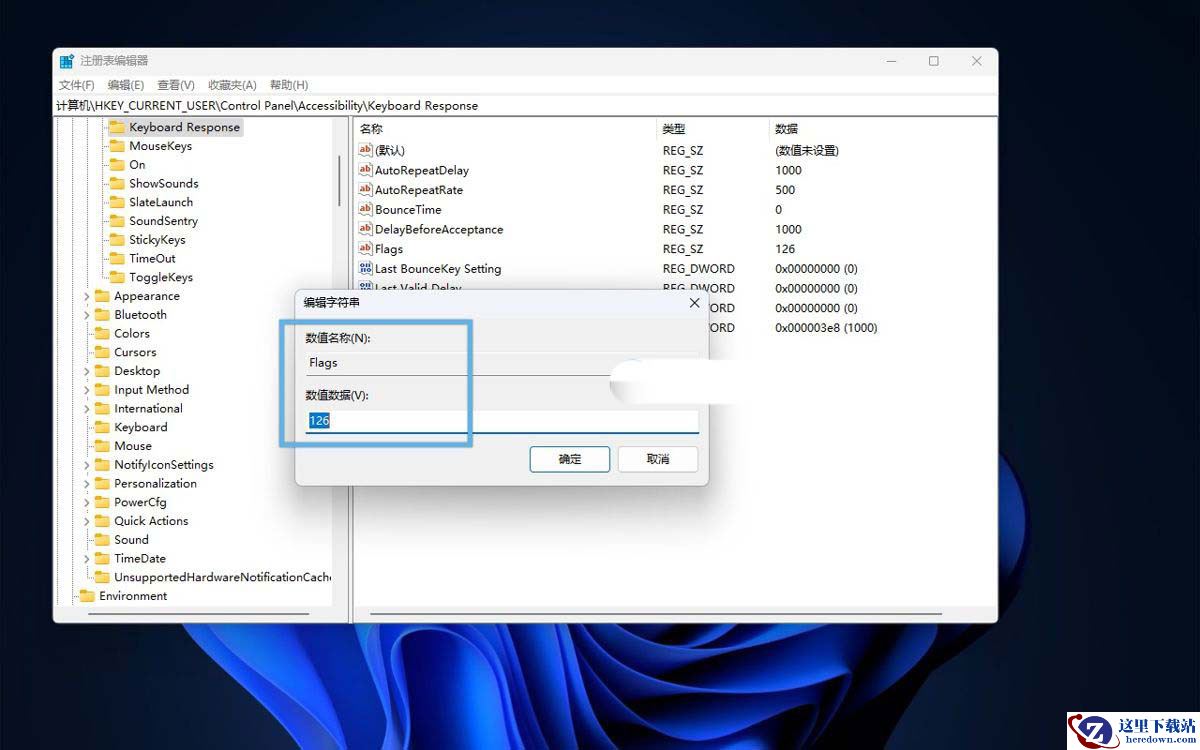Select the UnsupportedHardwareNotificationCache tree item
Viewport: 1200px width, 750px height.
point(222,577)
